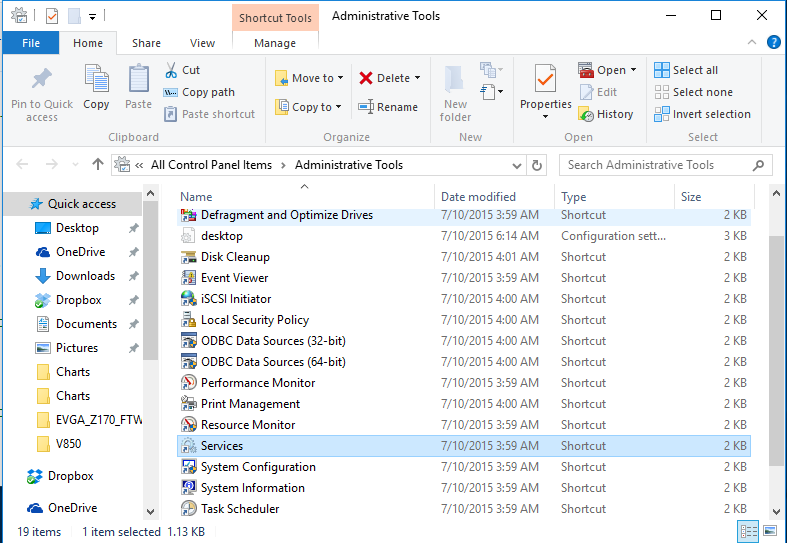The width and height of the screenshot is (787, 543).
Task: Click the Shortcut Tools contextual tab
Action: pyautogui.click(x=275, y=18)
